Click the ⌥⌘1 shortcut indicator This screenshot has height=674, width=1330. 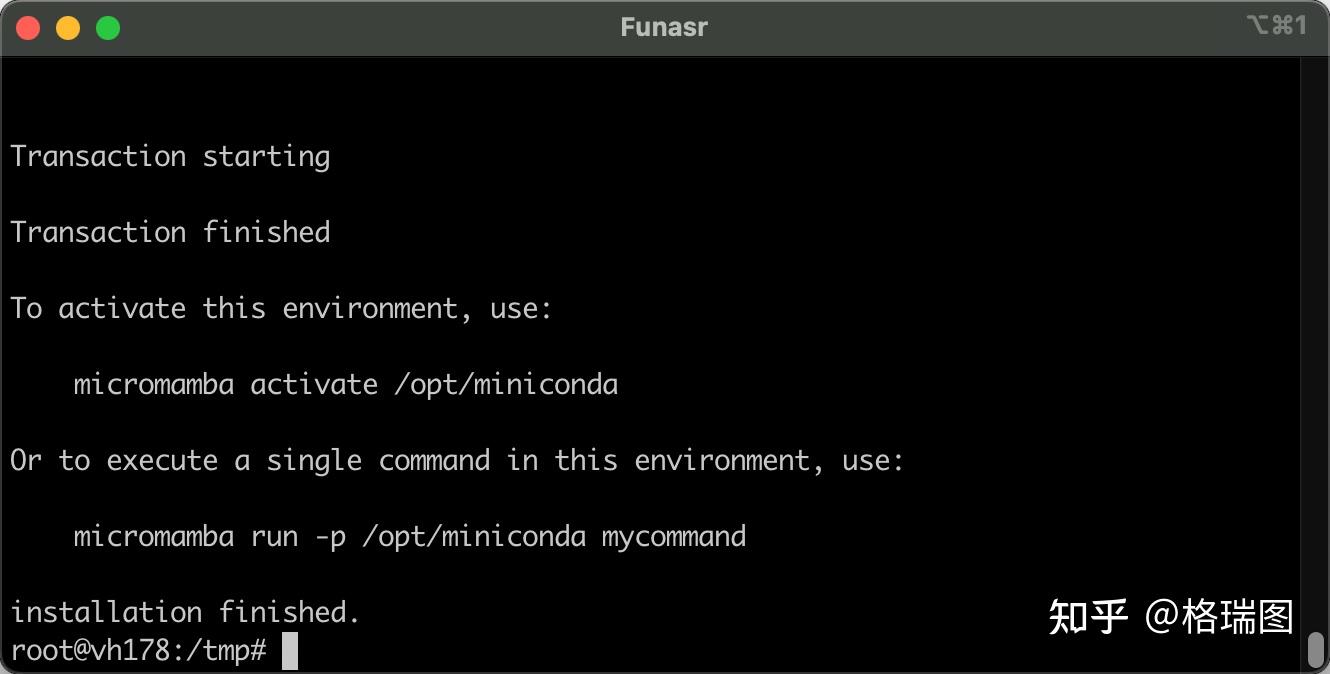click(1277, 25)
